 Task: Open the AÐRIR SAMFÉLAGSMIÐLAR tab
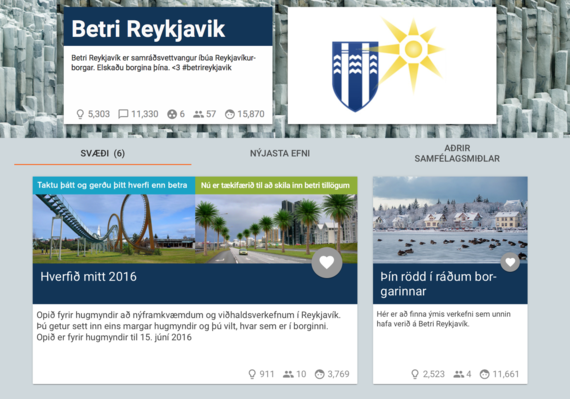(457, 153)
